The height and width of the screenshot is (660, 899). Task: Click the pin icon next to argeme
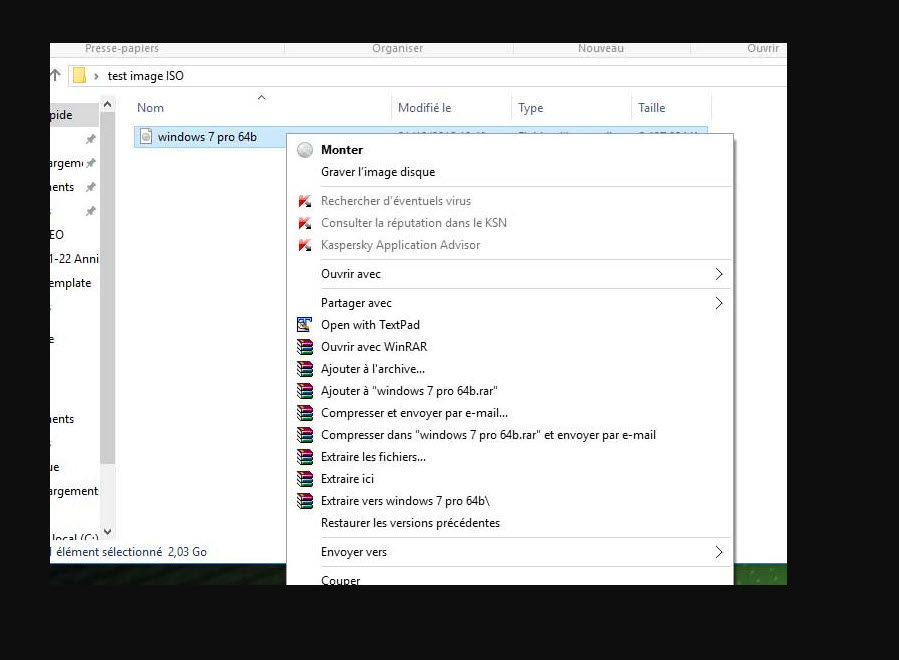(x=90, y=163)
